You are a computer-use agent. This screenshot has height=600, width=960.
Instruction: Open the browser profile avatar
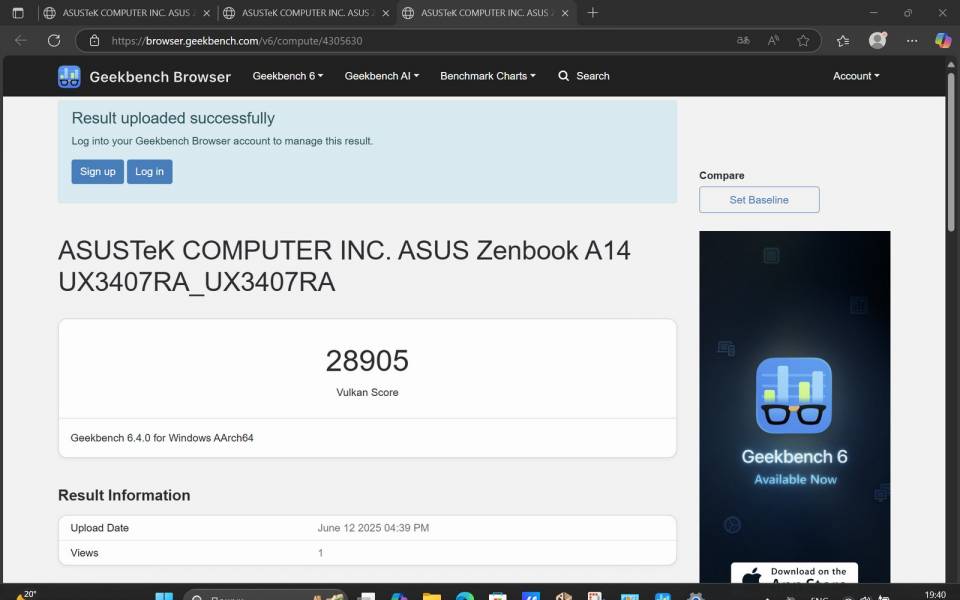878,40
